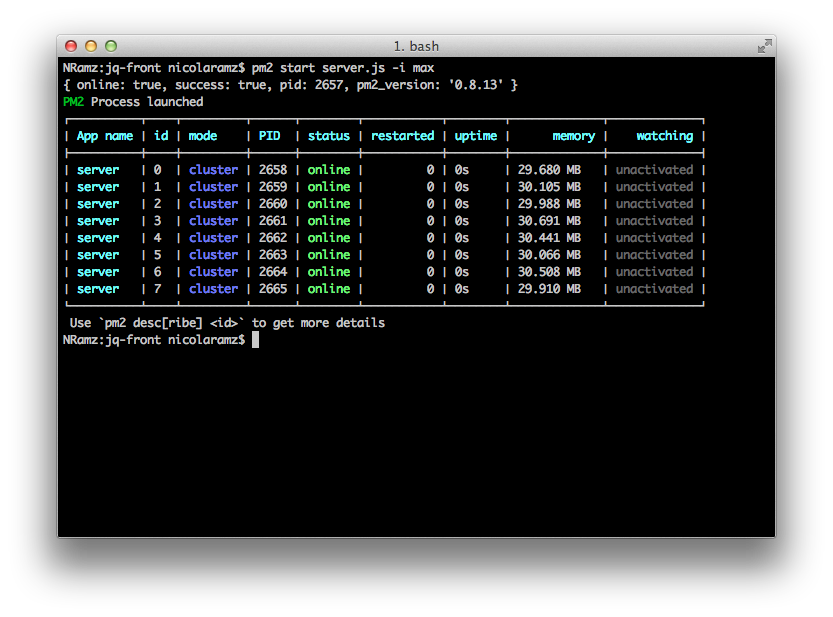833x617 pixels.
Task: Click PID 2658 in the process table
Action: click(272, 170)
